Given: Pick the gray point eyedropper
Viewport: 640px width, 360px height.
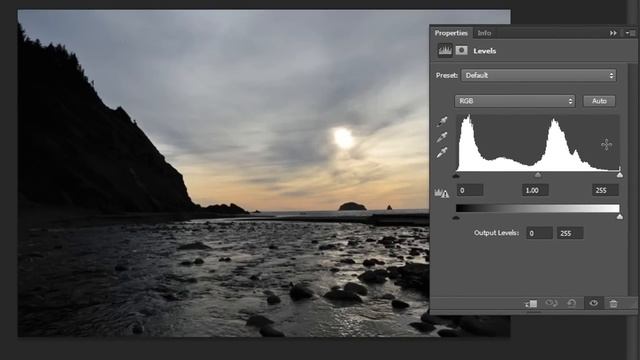Looking at the screenshot, I should (442, 137).
